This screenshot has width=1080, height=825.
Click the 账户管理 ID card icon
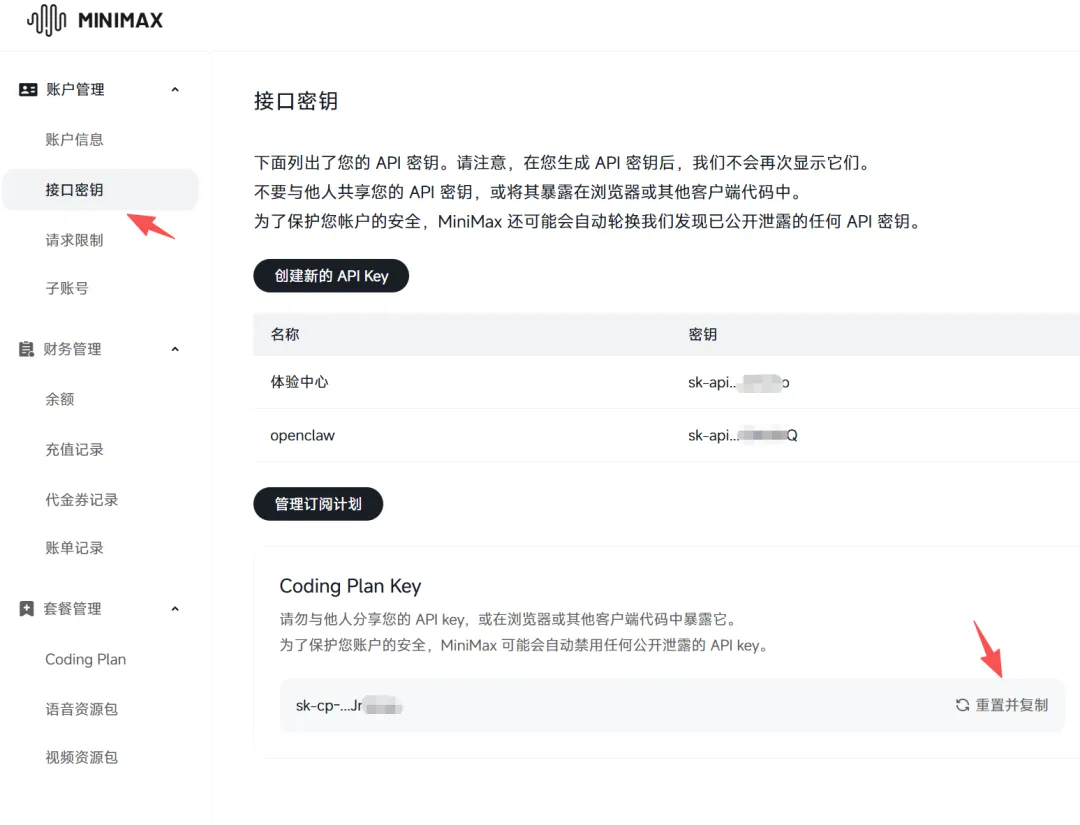point(28,90)
